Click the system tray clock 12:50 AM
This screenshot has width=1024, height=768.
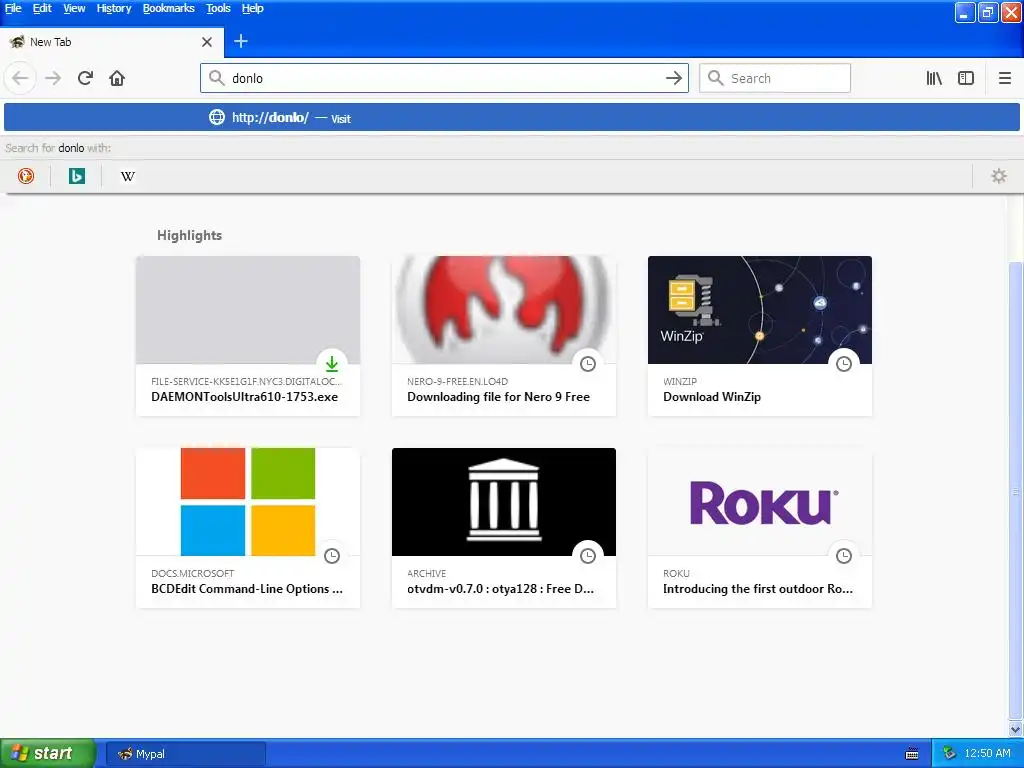(987, 754)
